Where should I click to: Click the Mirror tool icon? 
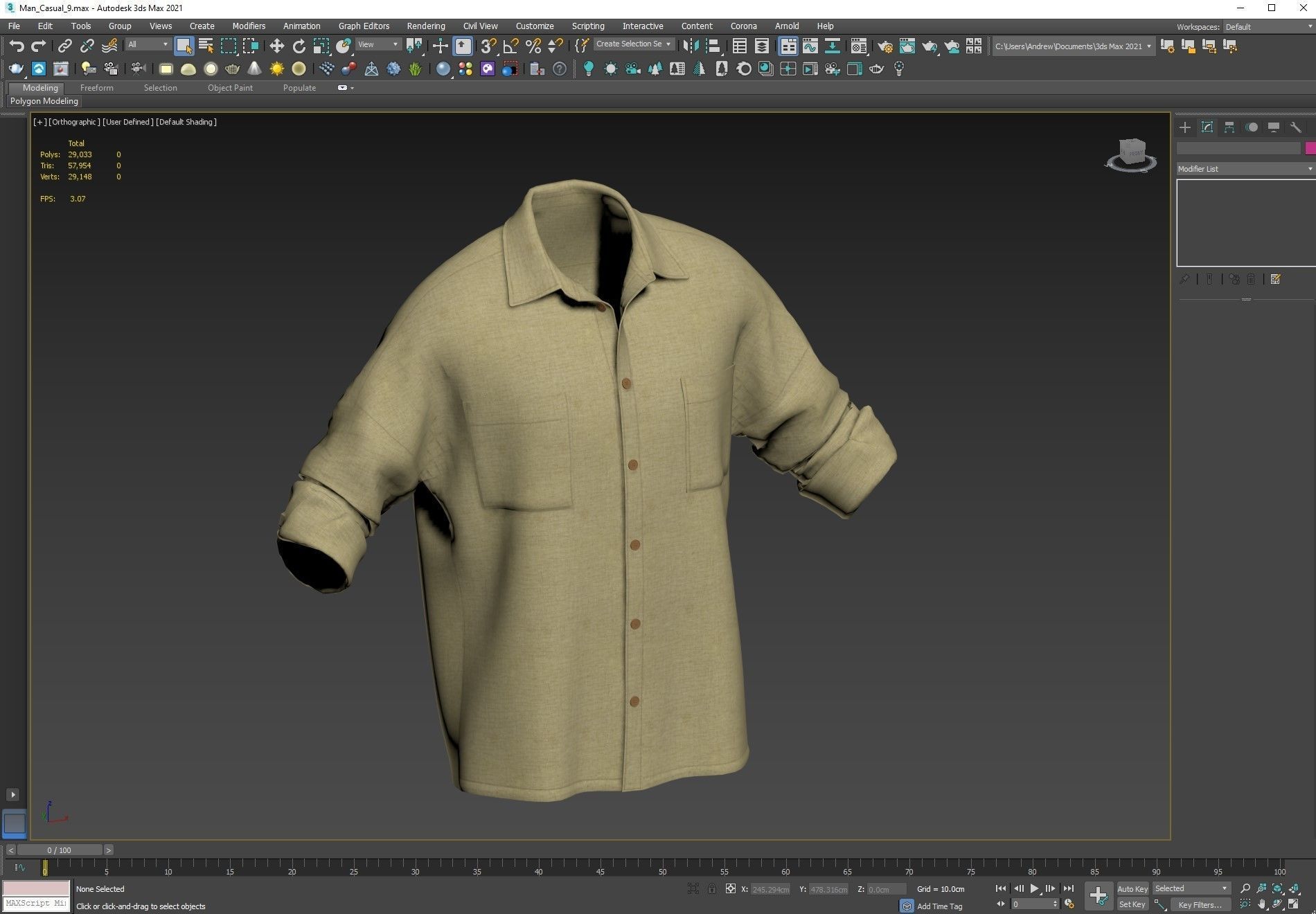tap(691, 46)
